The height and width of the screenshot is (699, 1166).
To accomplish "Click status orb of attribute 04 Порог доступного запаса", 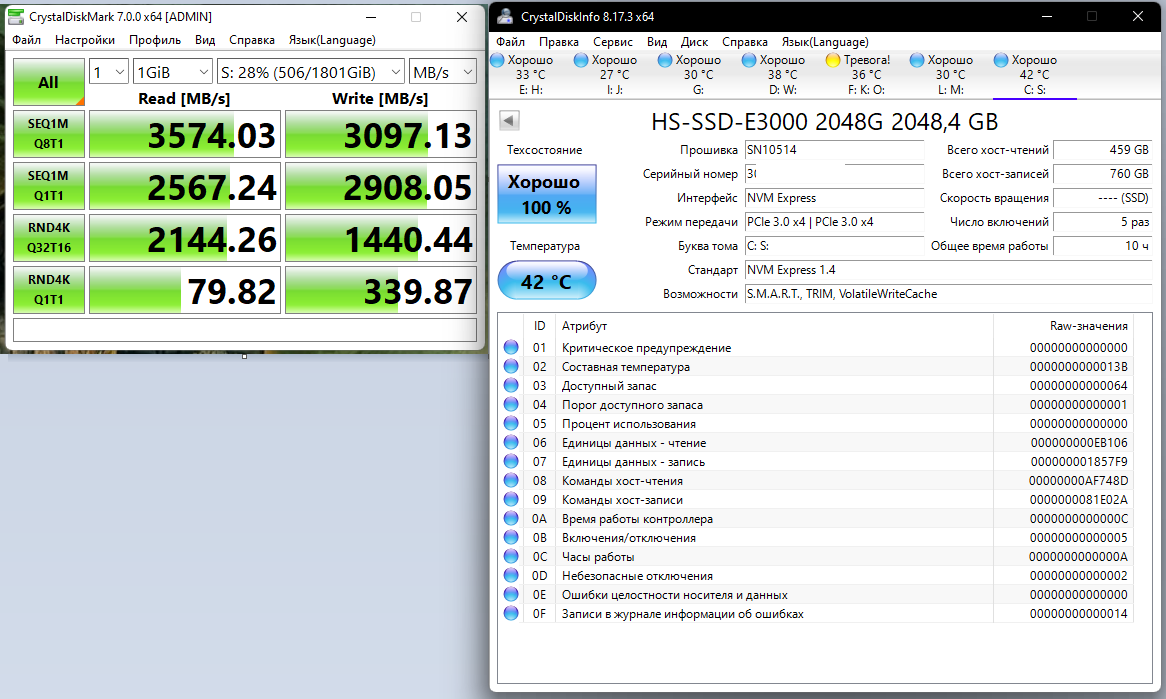I will point(511,405).
